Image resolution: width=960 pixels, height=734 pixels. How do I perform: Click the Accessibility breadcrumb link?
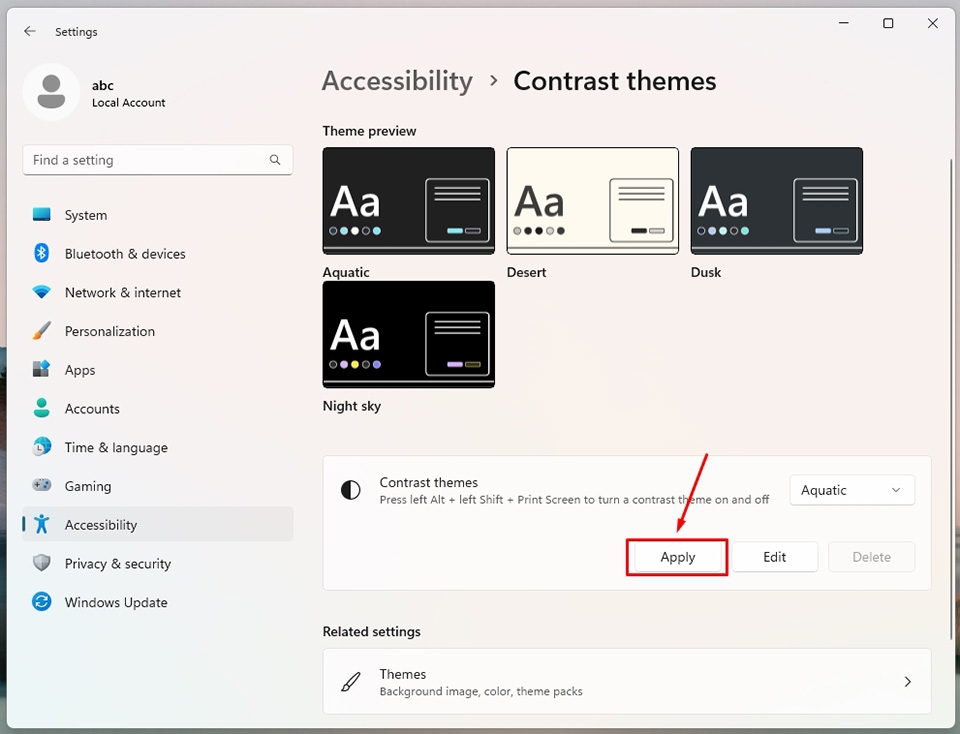coord(397,81)
